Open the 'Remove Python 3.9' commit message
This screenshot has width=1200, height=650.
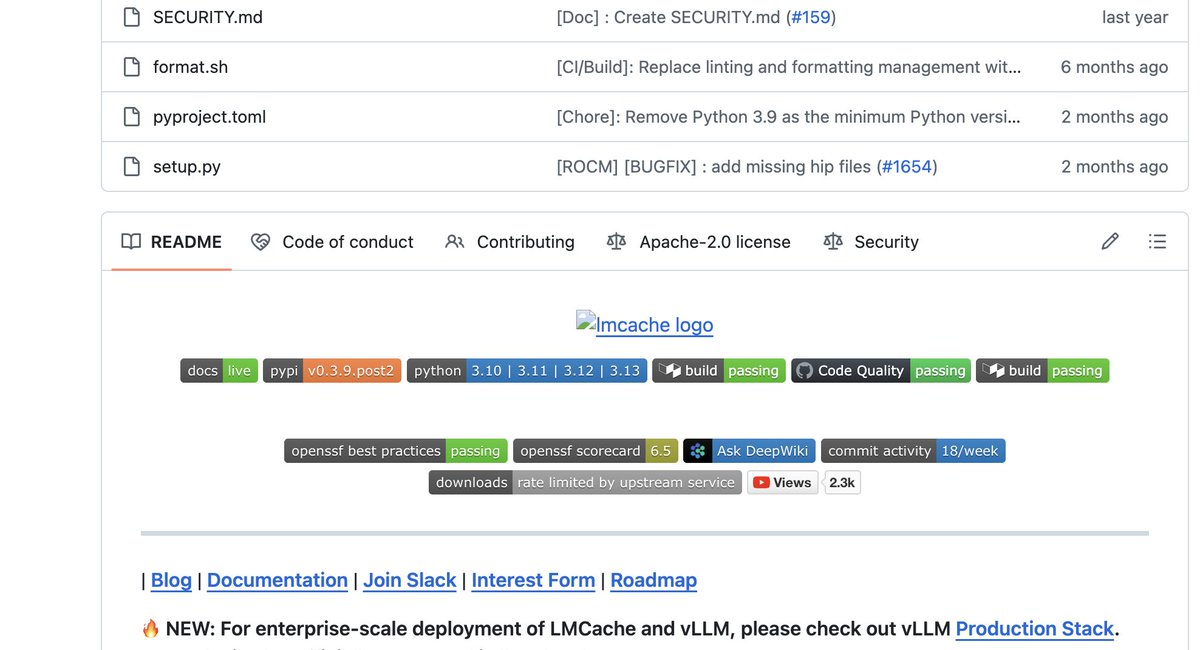point(789,117)
